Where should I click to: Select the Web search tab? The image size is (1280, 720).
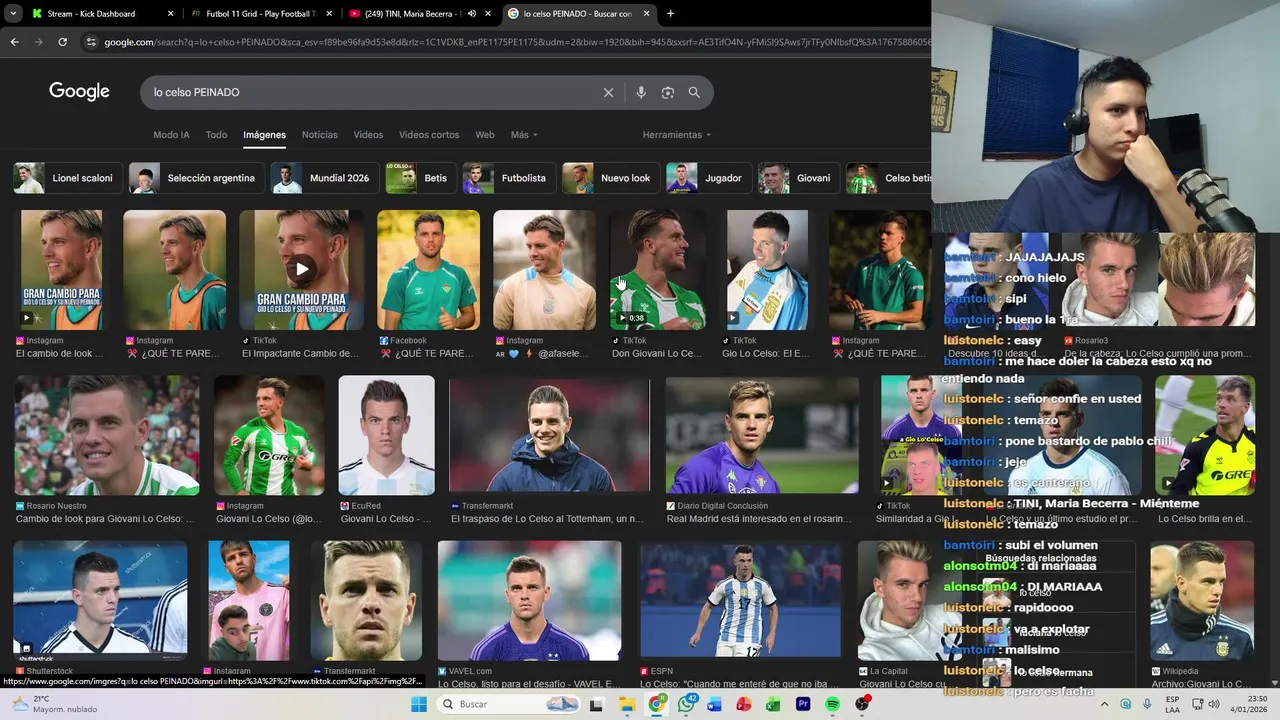pos(485,135)
